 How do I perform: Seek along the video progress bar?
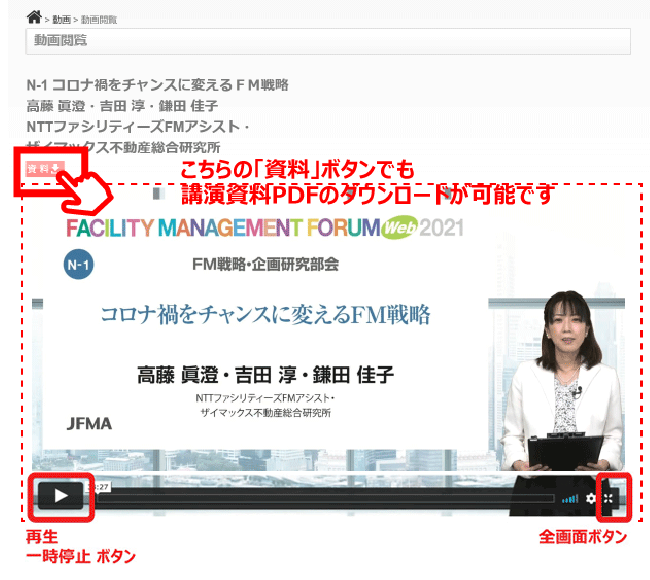pyautogui.click(x=327, y=499)
